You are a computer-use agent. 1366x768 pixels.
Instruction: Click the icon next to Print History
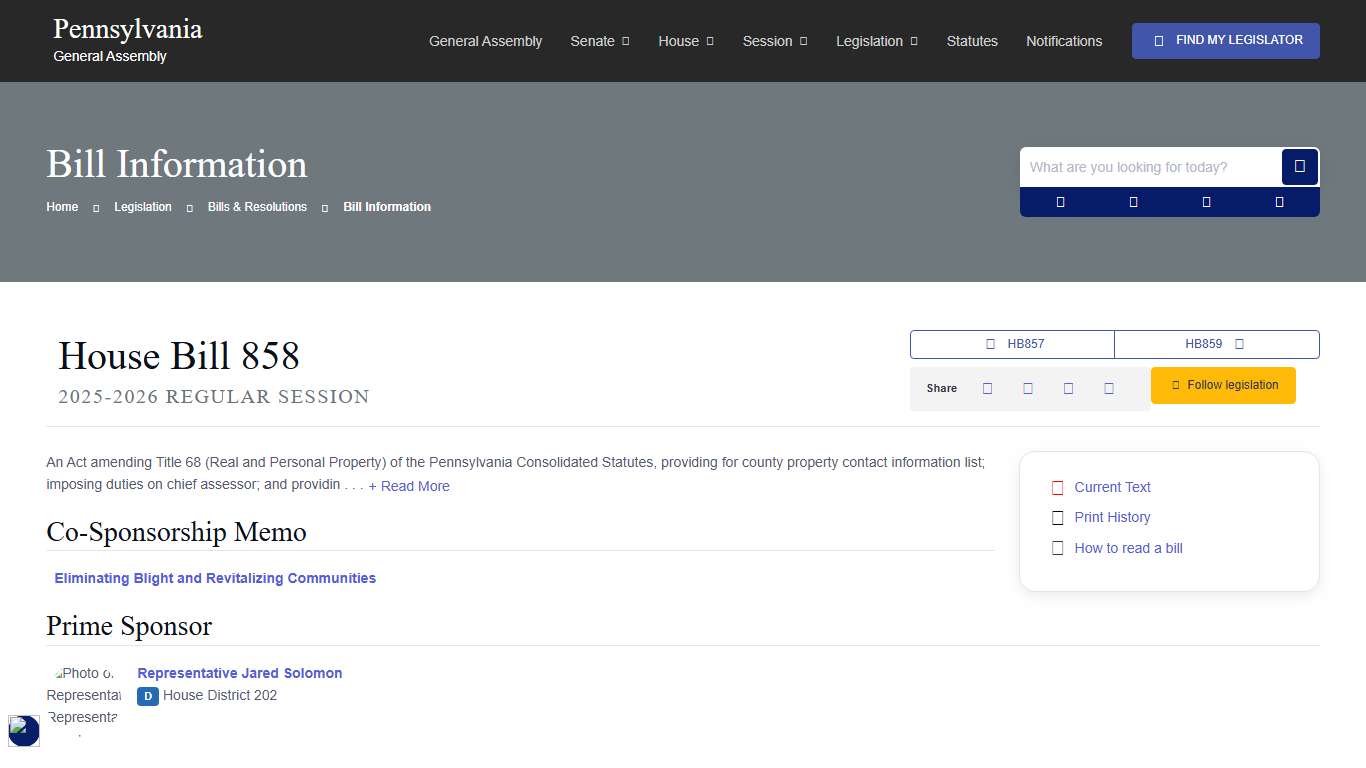click(1057, 518)
